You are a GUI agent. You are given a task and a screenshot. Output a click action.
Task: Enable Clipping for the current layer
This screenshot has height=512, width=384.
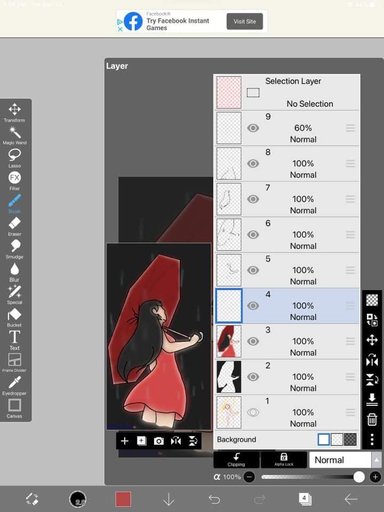(x=236, y=460)
